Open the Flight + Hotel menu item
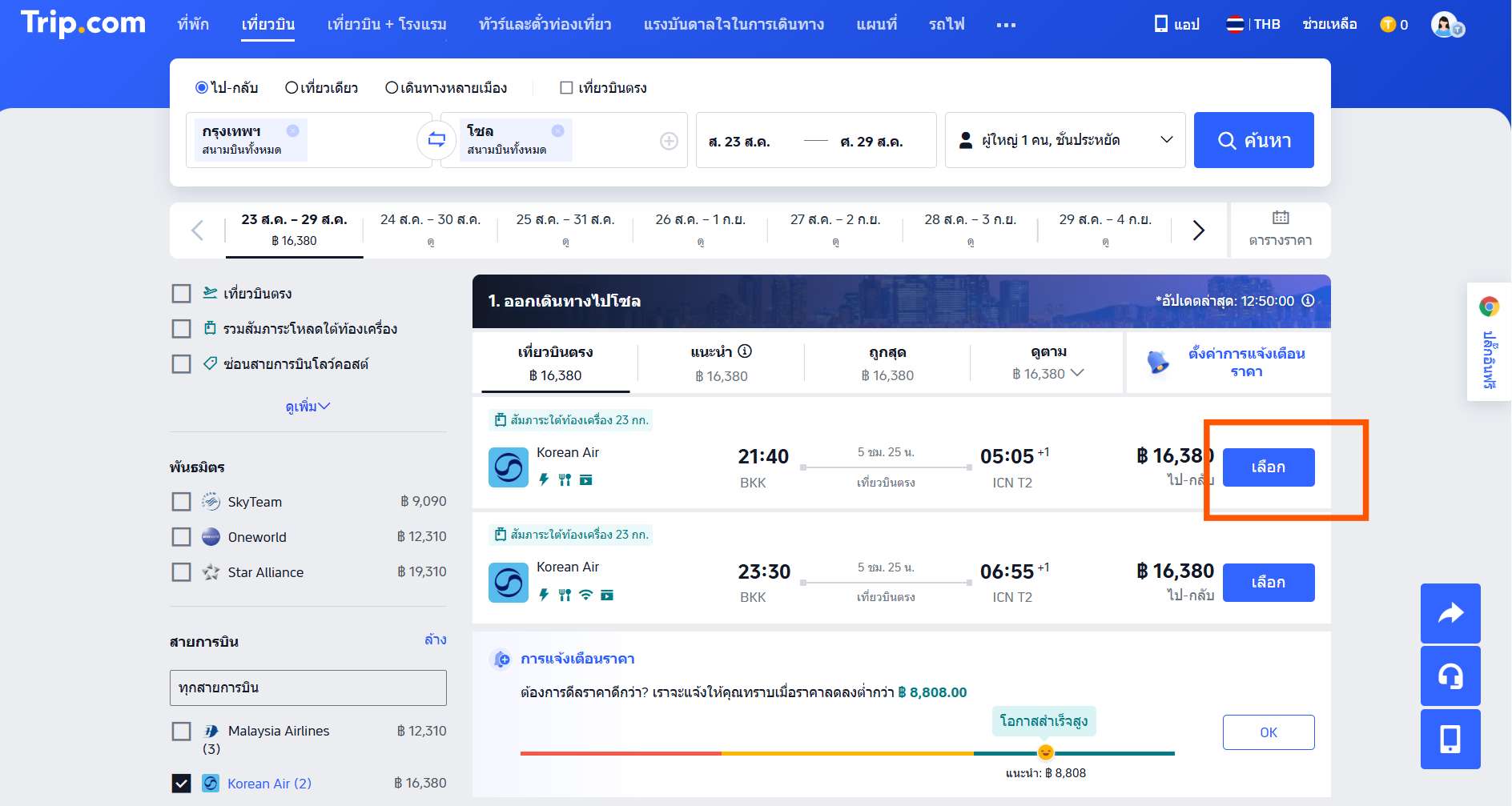Image resolution: width=1512 pixels, height=806 pixels. (x=387, y=25)
